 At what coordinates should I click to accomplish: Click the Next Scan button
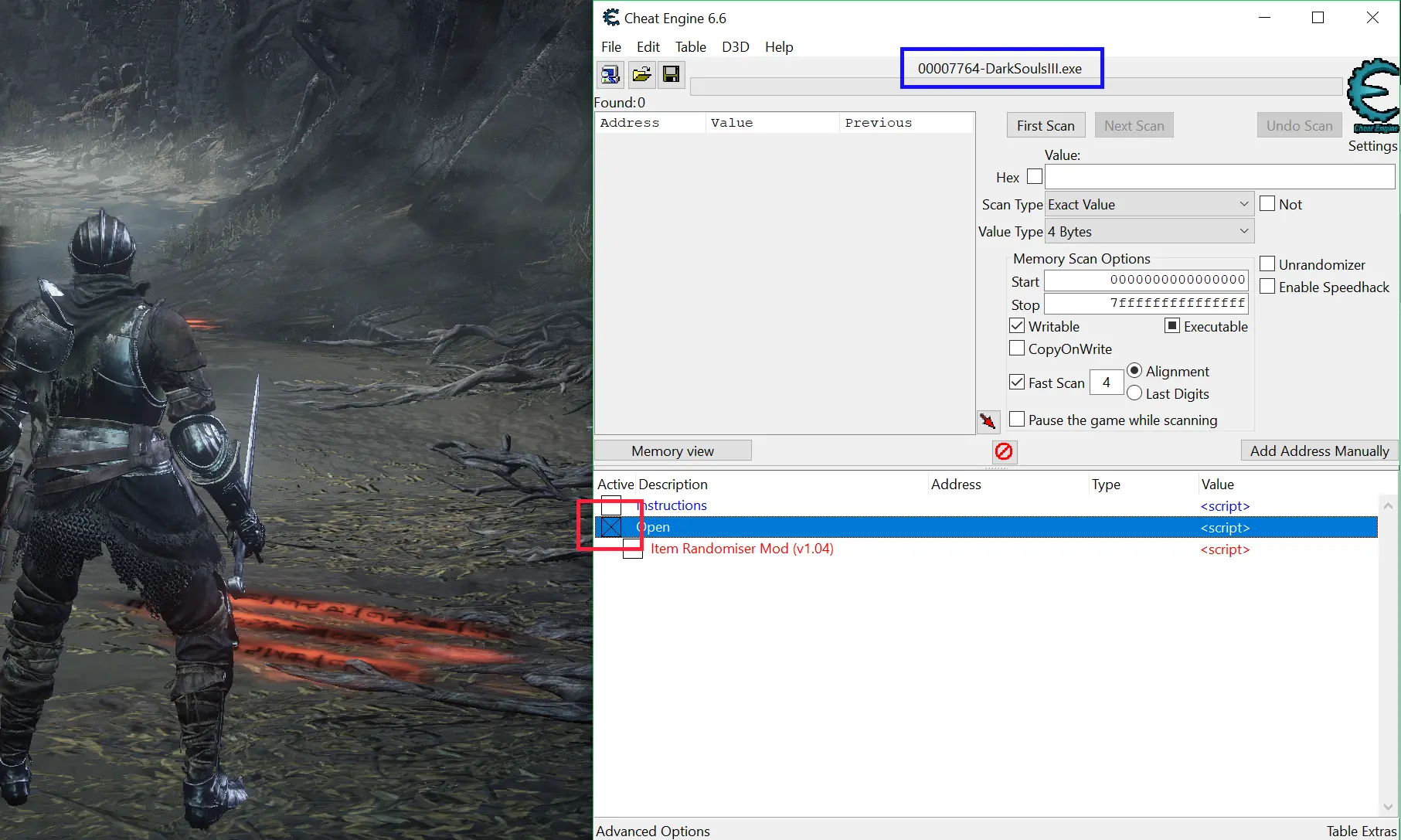[1134, 125]
